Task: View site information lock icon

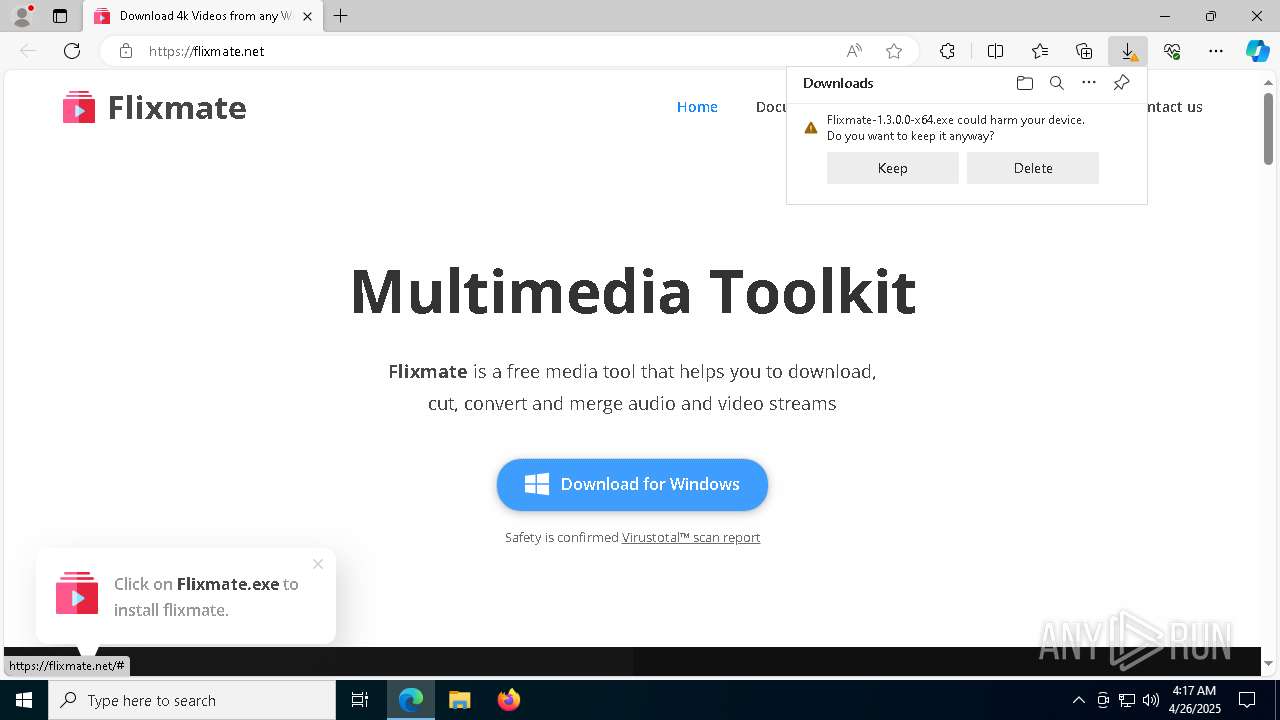Action: tap(126, 51)
